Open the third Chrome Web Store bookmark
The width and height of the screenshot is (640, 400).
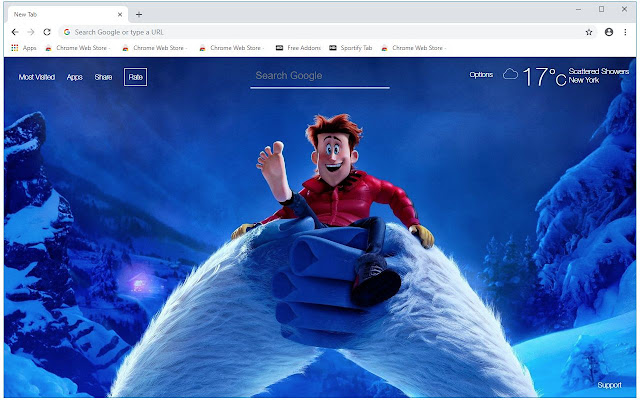coord(231,48)
